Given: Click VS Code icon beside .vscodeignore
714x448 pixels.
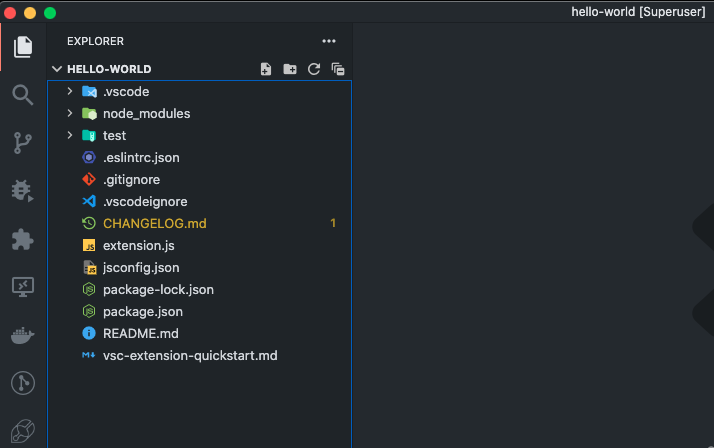Looking at the screenshot, I should coord(89,201).
